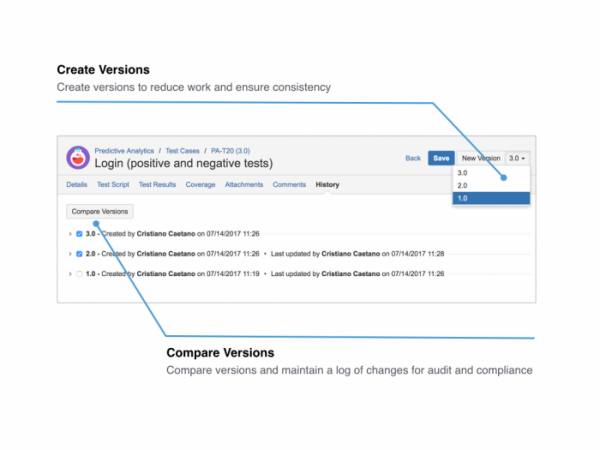Click the Back link
The image size is (600, 450).
413,158
